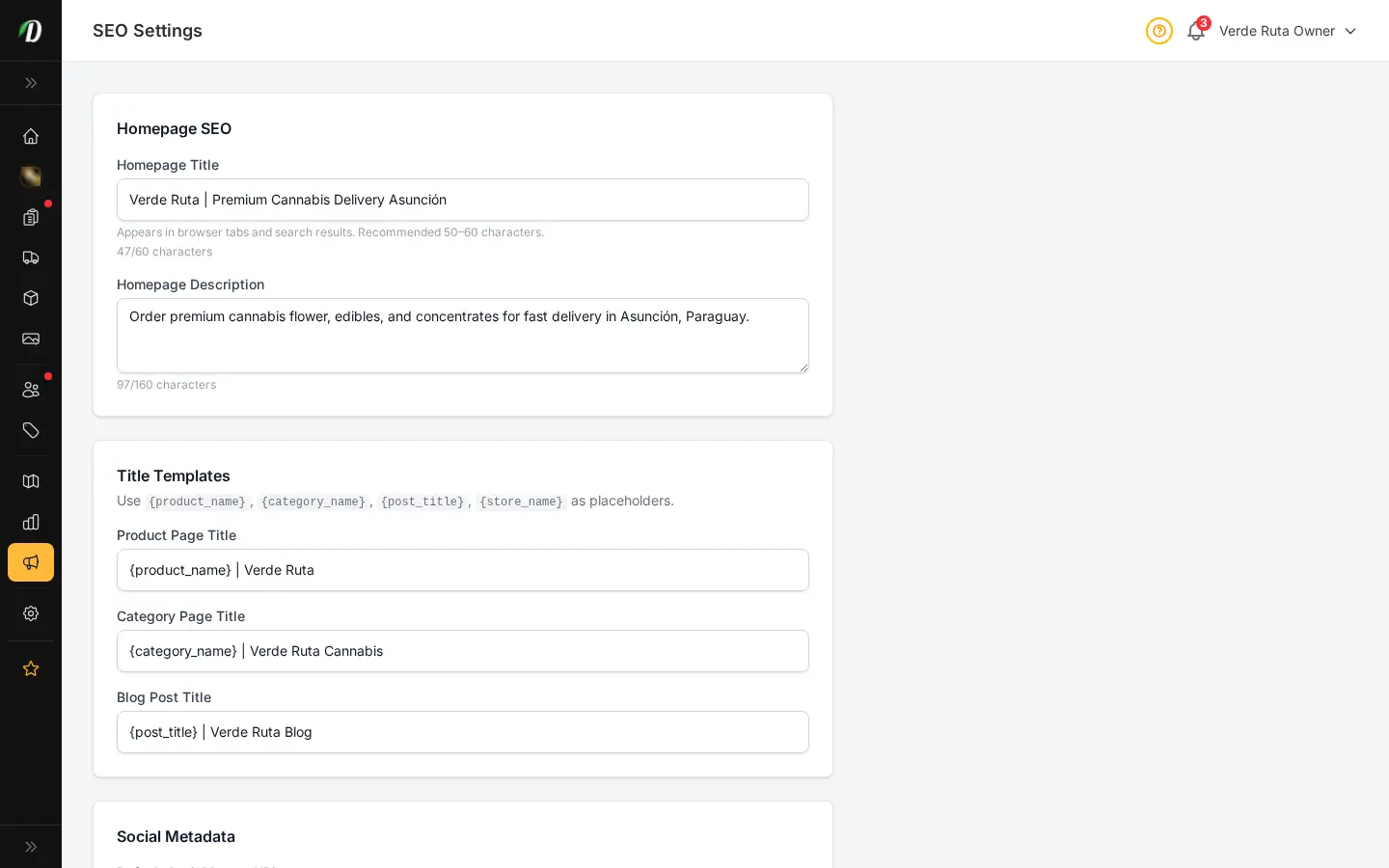
Task: Go to Home dashboard icon
Action: click(31, 136)
